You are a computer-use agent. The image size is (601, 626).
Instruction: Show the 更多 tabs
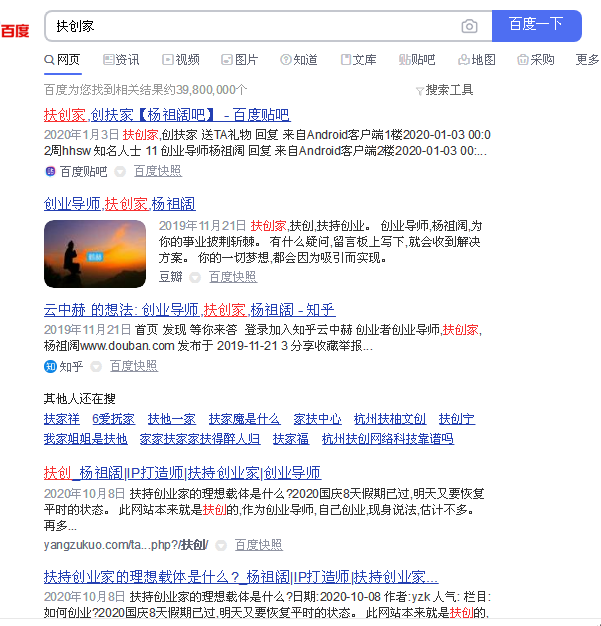tap(587, 60)
